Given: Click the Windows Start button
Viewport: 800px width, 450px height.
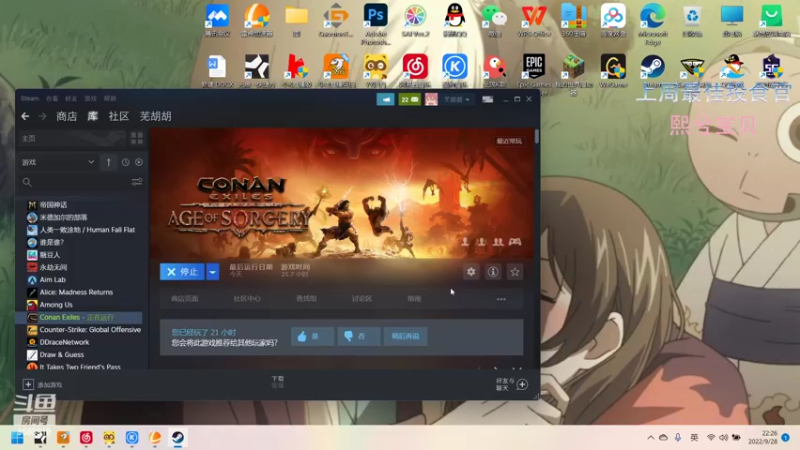Looking at the screenshot, I should tap(17, 438).
